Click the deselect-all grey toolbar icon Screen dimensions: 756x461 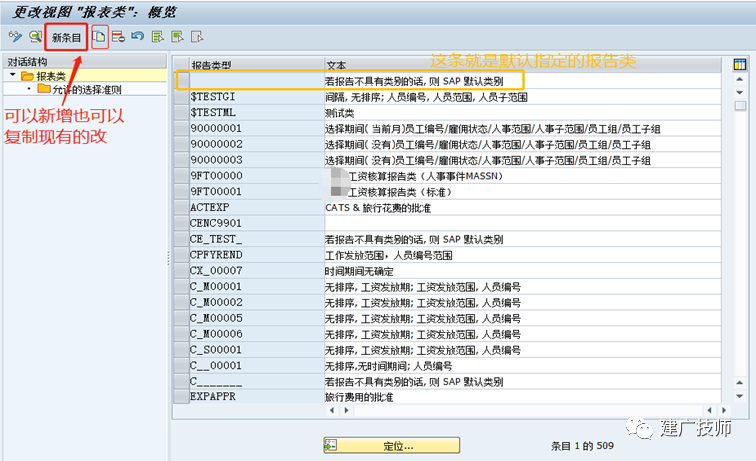click(x=197, y=37)
